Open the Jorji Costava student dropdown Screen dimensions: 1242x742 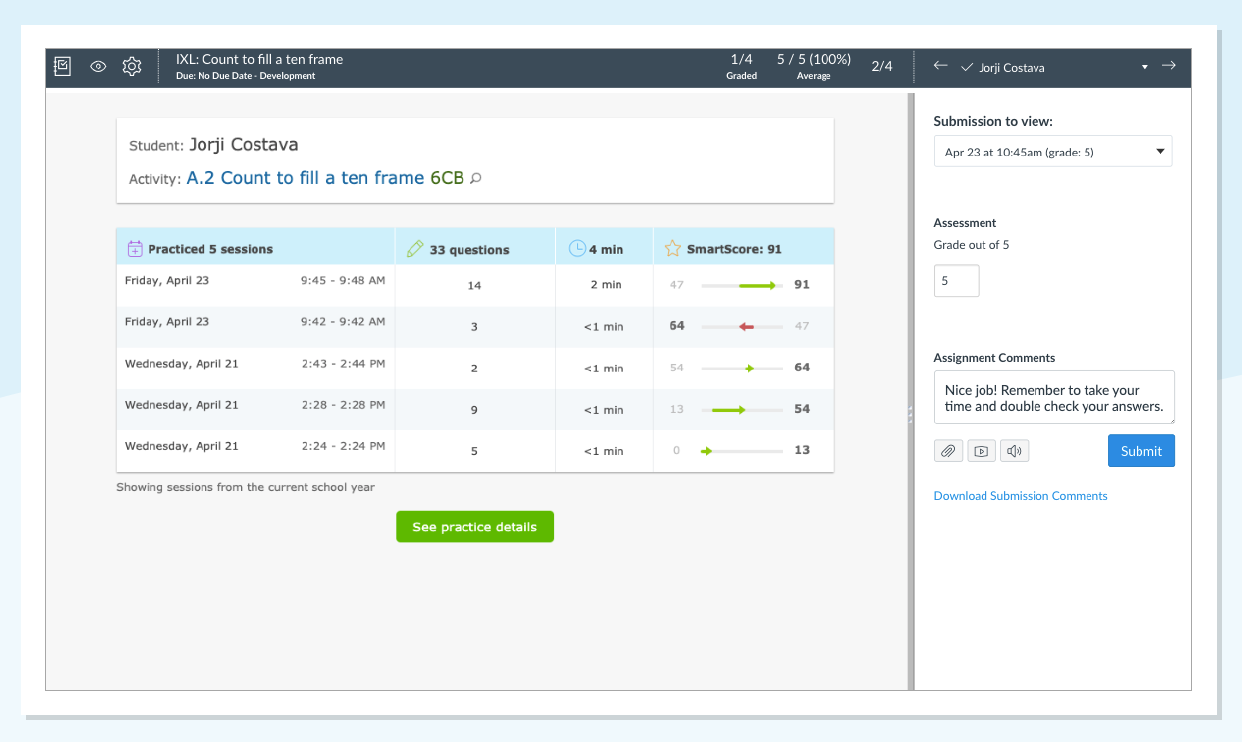[x=1054, y=68]
